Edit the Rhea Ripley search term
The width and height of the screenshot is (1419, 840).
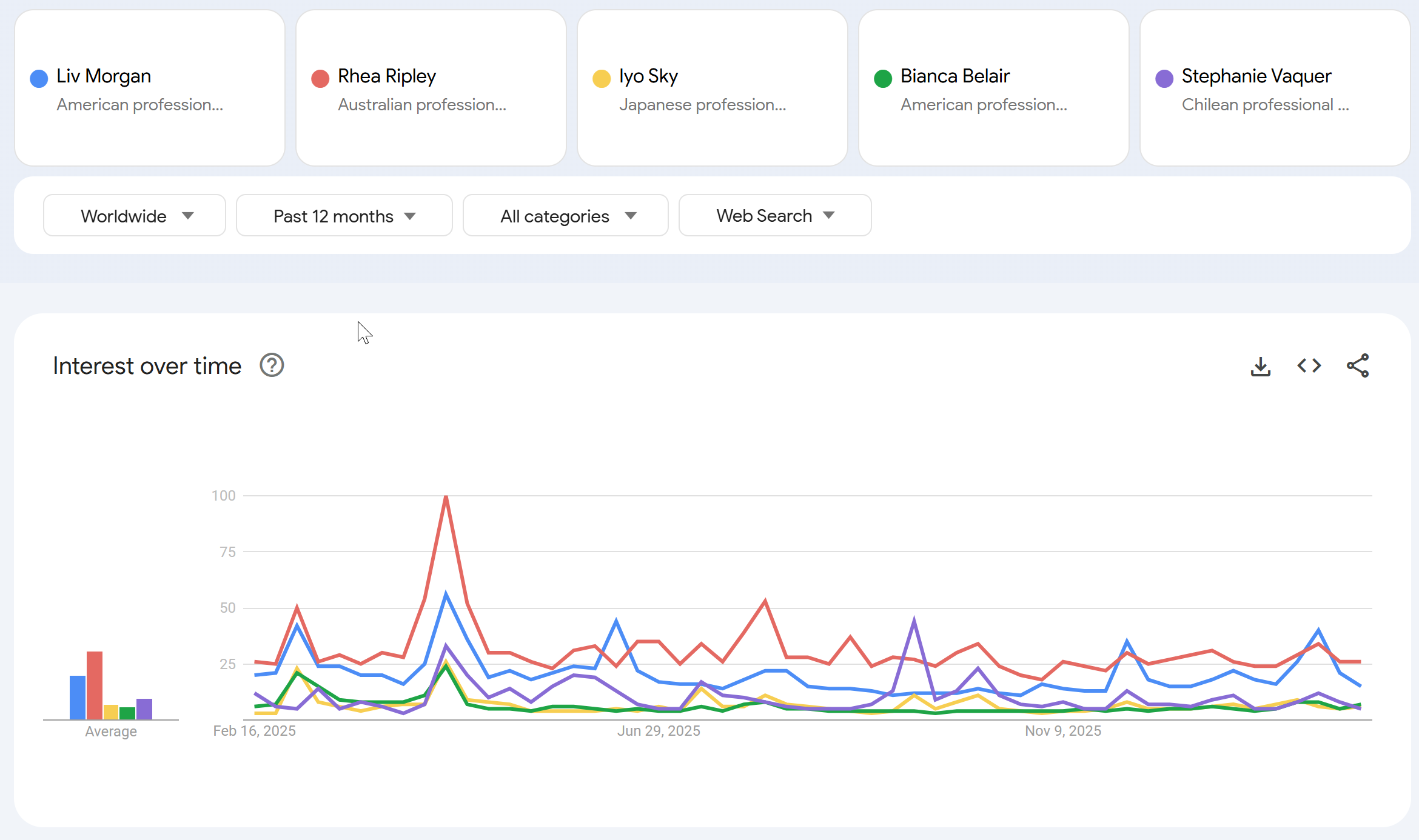pos(387,76)
